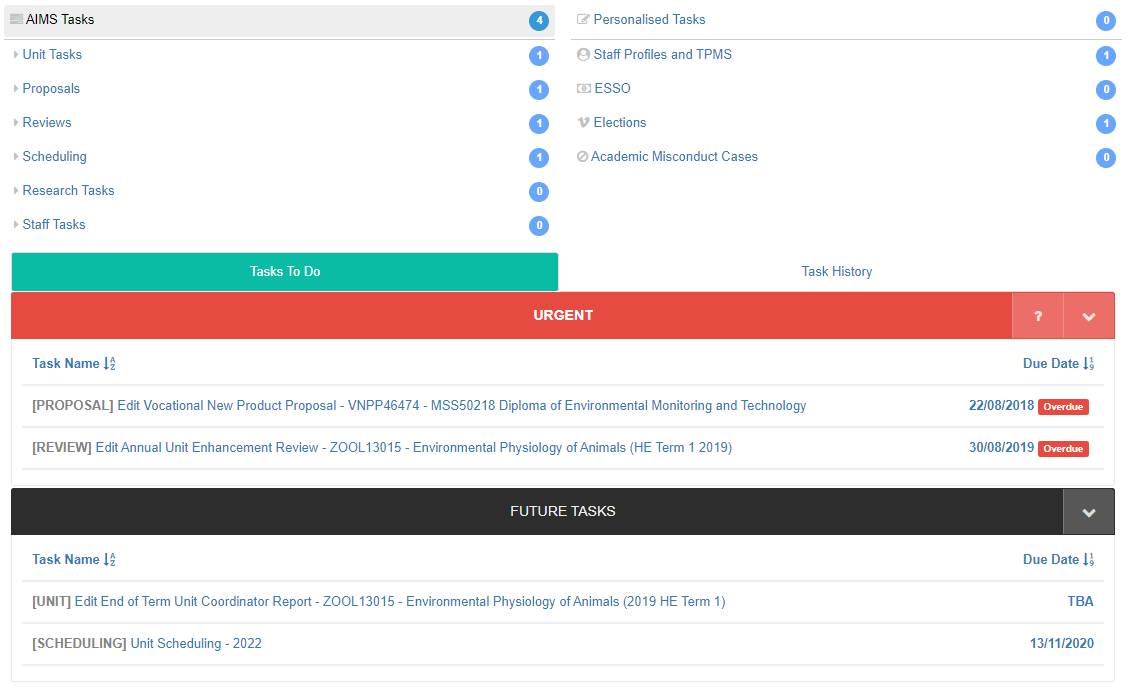Click the Personalised Tasks edit icon
This screenshot has height=692, width=1128.
583,20
